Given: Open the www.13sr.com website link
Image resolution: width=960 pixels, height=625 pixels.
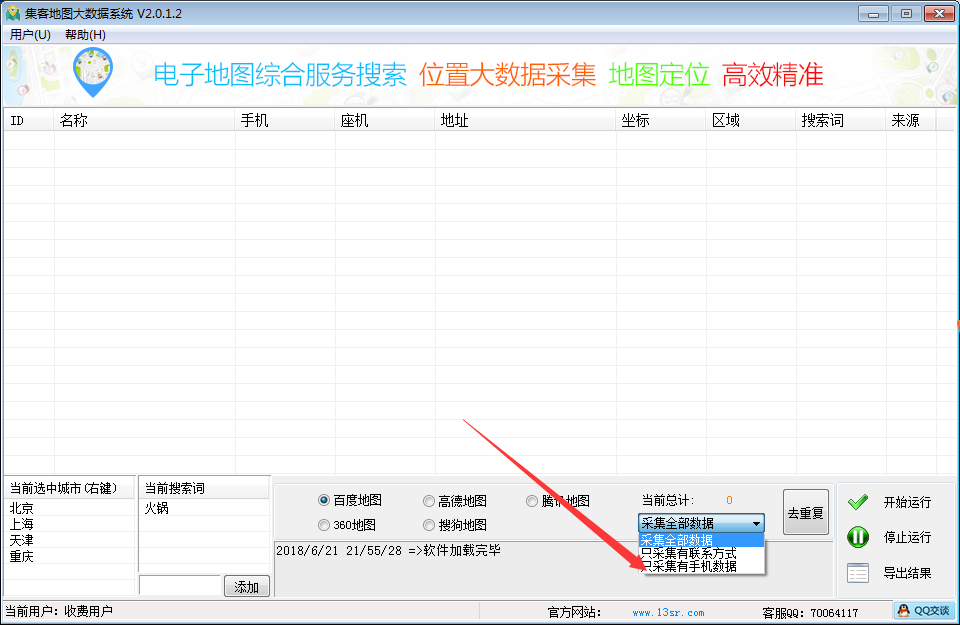Looking at the screenshot, I should [x=668, y=613].
